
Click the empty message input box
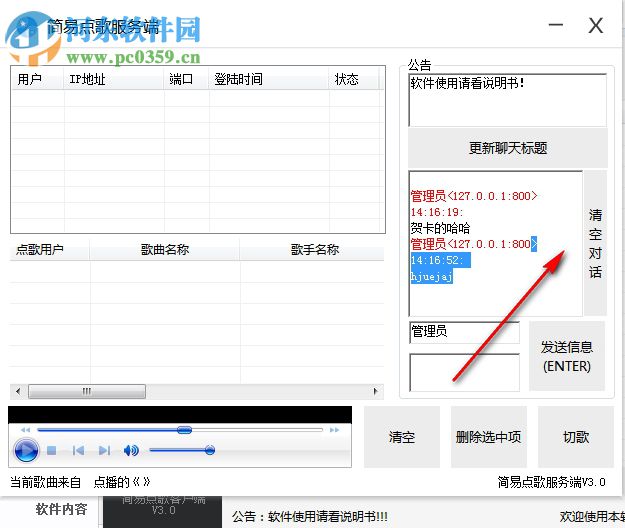tap(464, 372)
